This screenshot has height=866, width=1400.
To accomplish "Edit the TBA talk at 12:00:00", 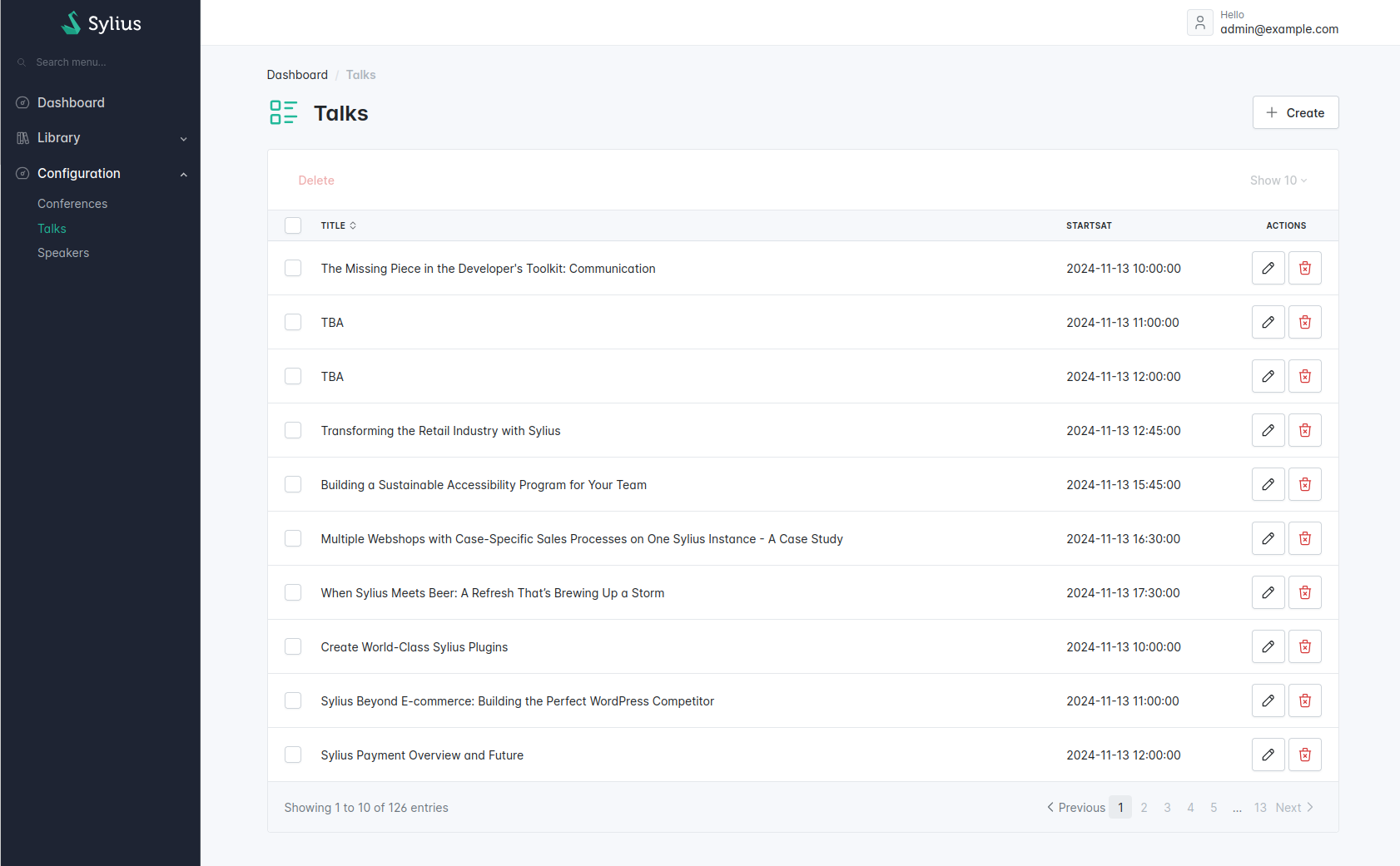I will [x=1268, y=376].
